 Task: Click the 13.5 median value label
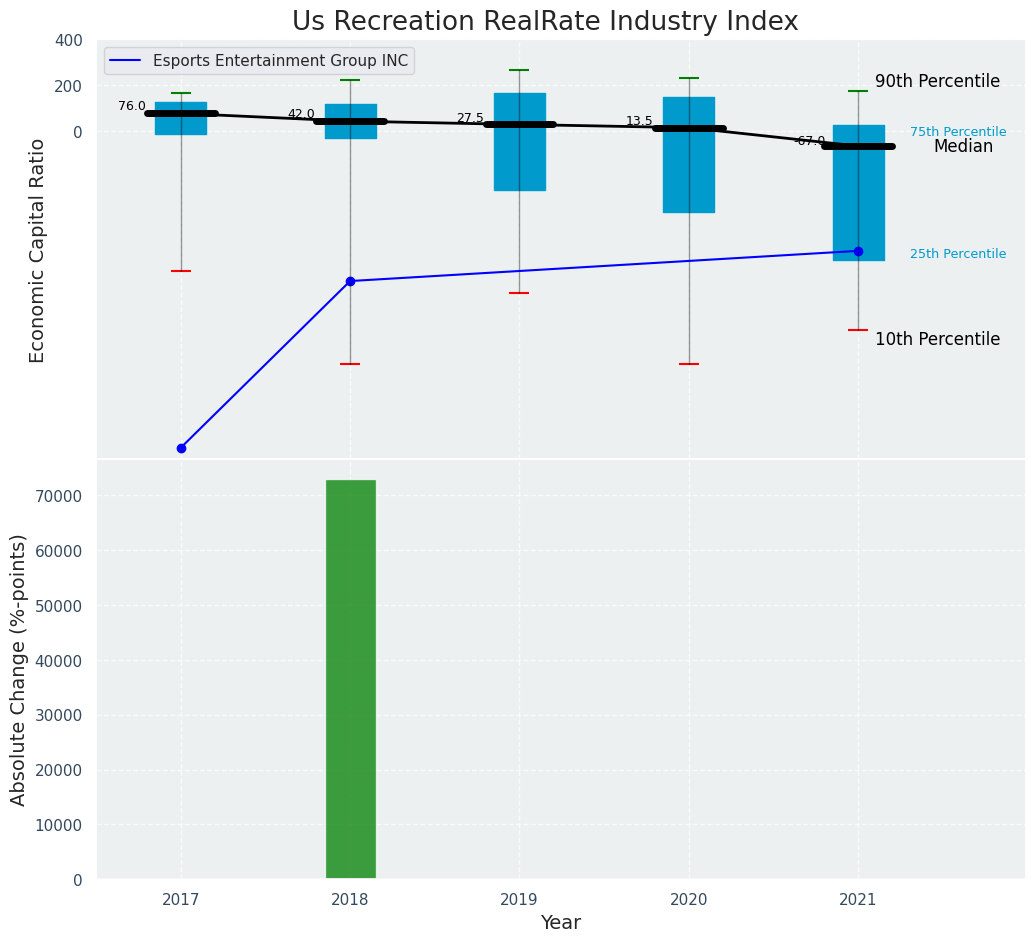[x=639, y=121]
